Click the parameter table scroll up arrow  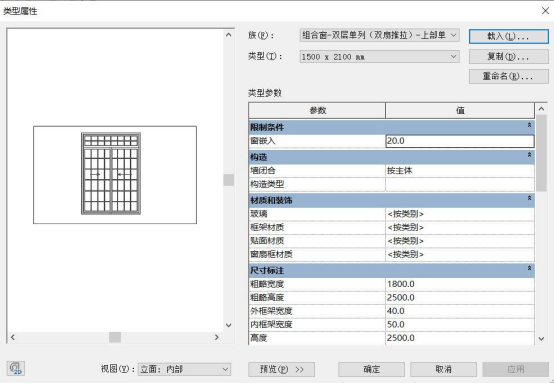(541, 109)
